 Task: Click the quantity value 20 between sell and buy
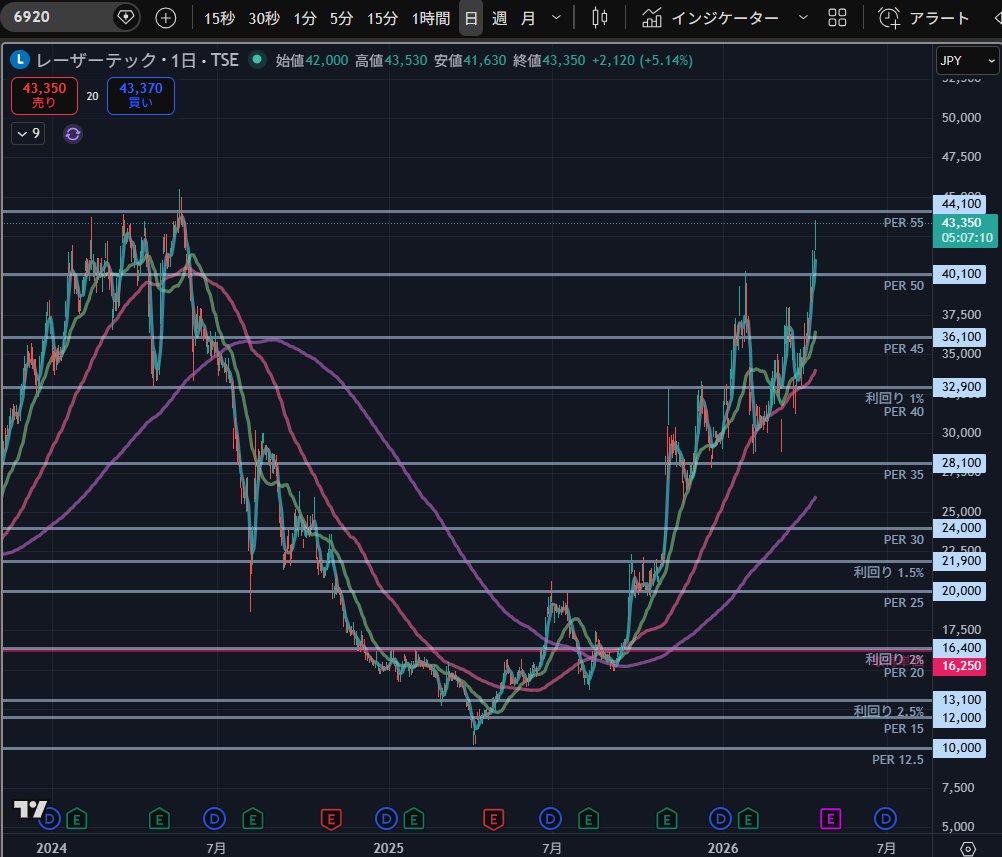(x=93, y=96)
